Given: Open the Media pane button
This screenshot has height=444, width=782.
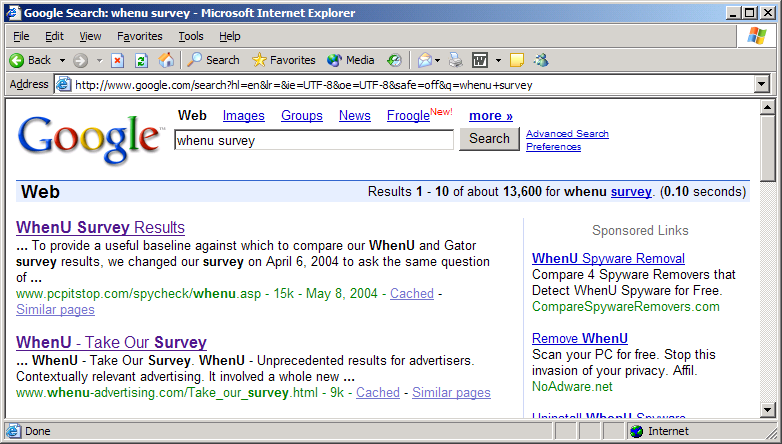Looking at the screenshot, I should 350,60.
